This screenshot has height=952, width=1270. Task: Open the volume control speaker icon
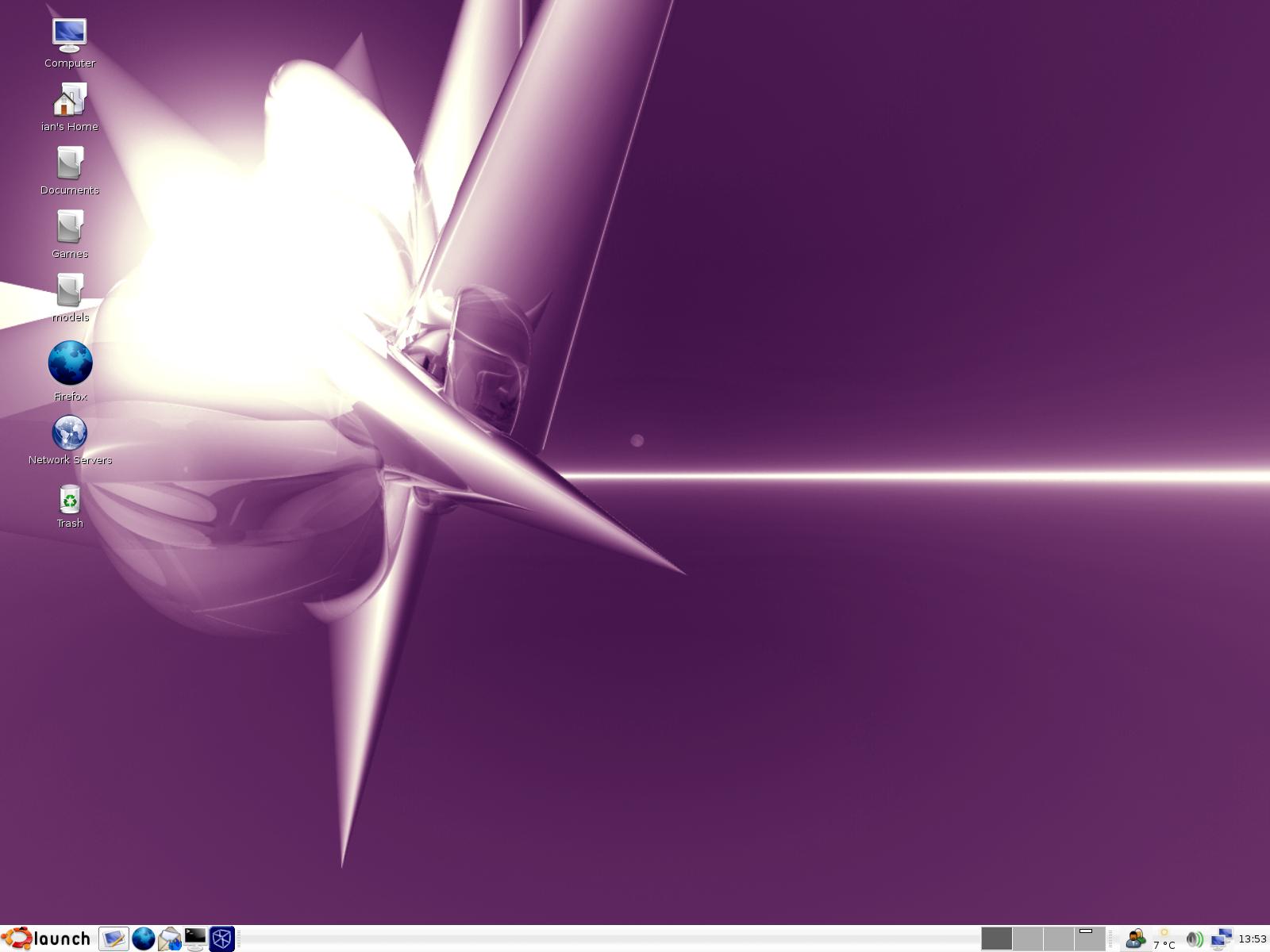[x=1195, y=939]
